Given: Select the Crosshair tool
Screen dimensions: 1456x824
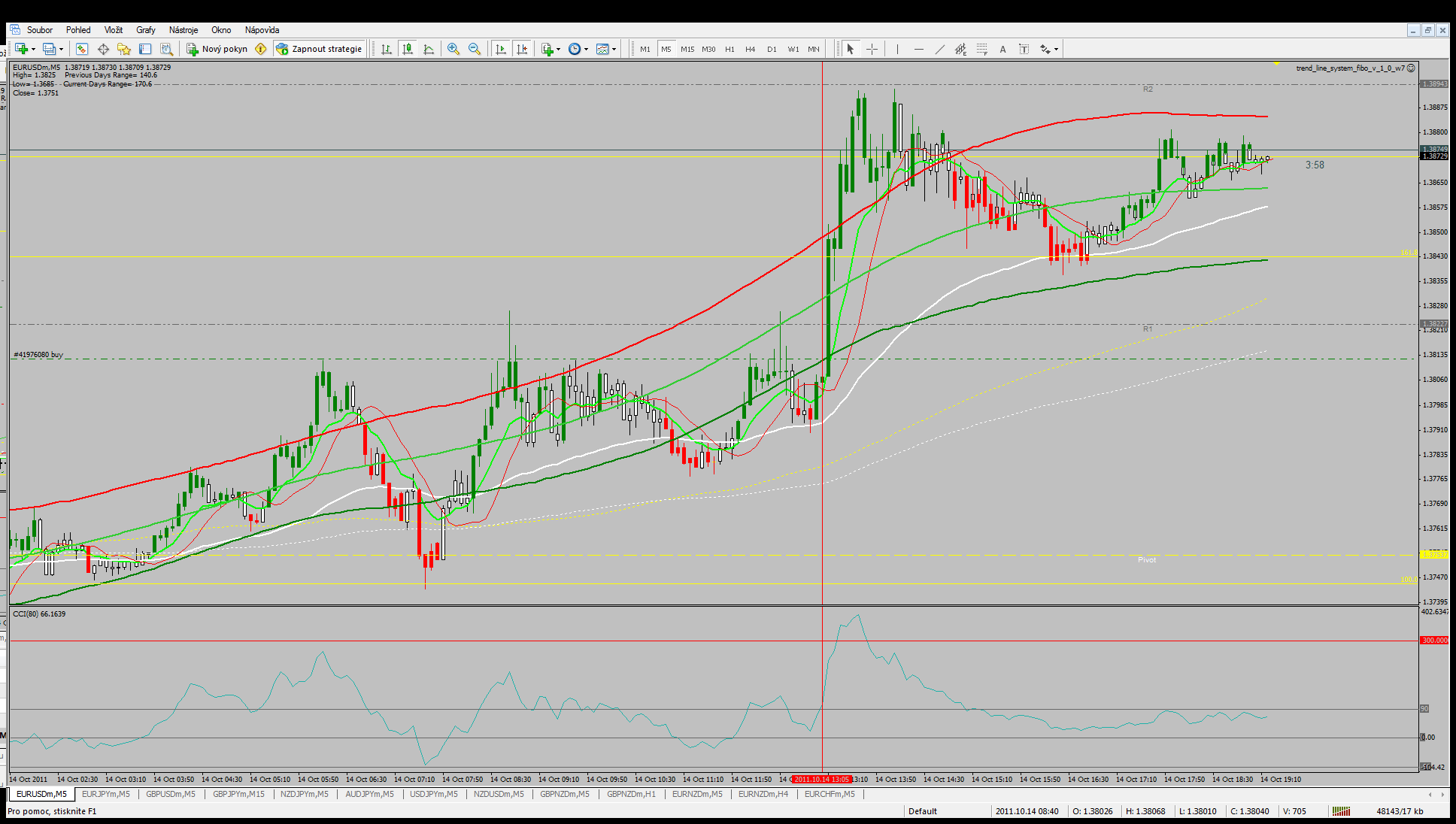Looking at the screenshot, I should point(872,49).
